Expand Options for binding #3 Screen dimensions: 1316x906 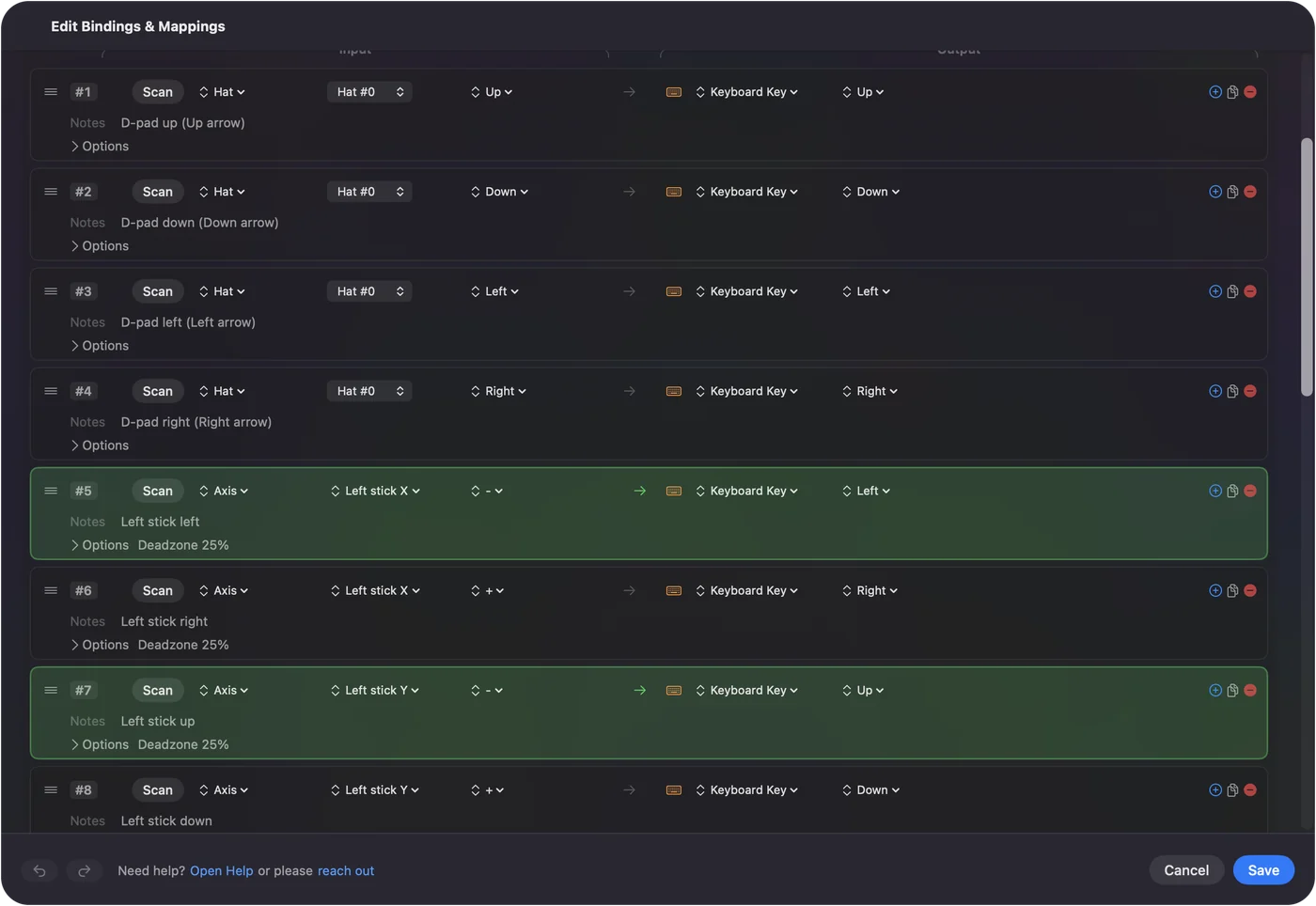point(100,346)
